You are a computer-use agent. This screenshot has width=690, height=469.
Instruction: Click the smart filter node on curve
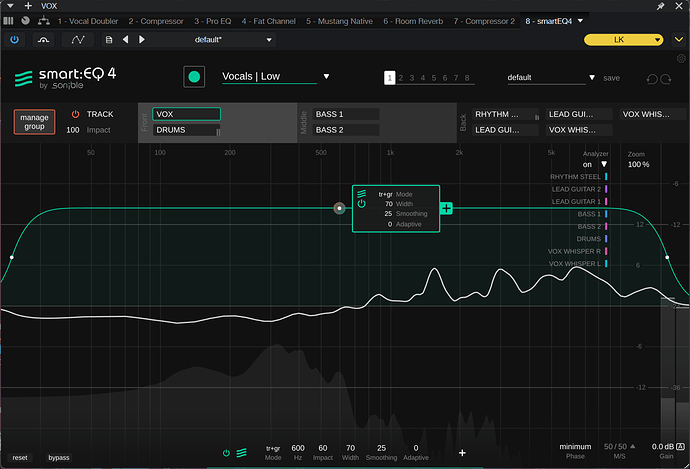(x=339, y=208)
